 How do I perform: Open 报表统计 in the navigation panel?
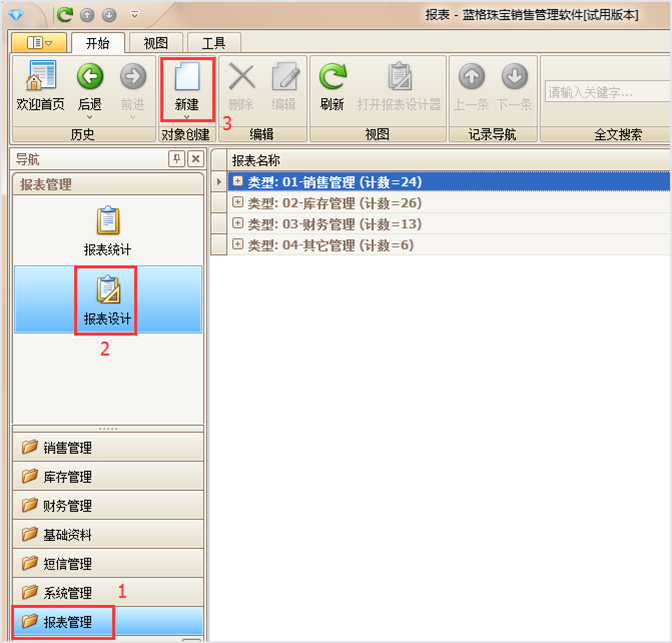tap(107, 230)
